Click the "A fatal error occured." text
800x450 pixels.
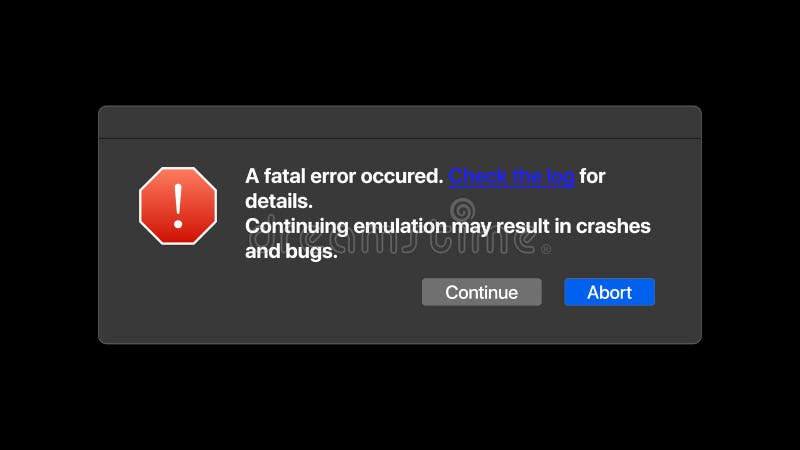coord(344,176)
